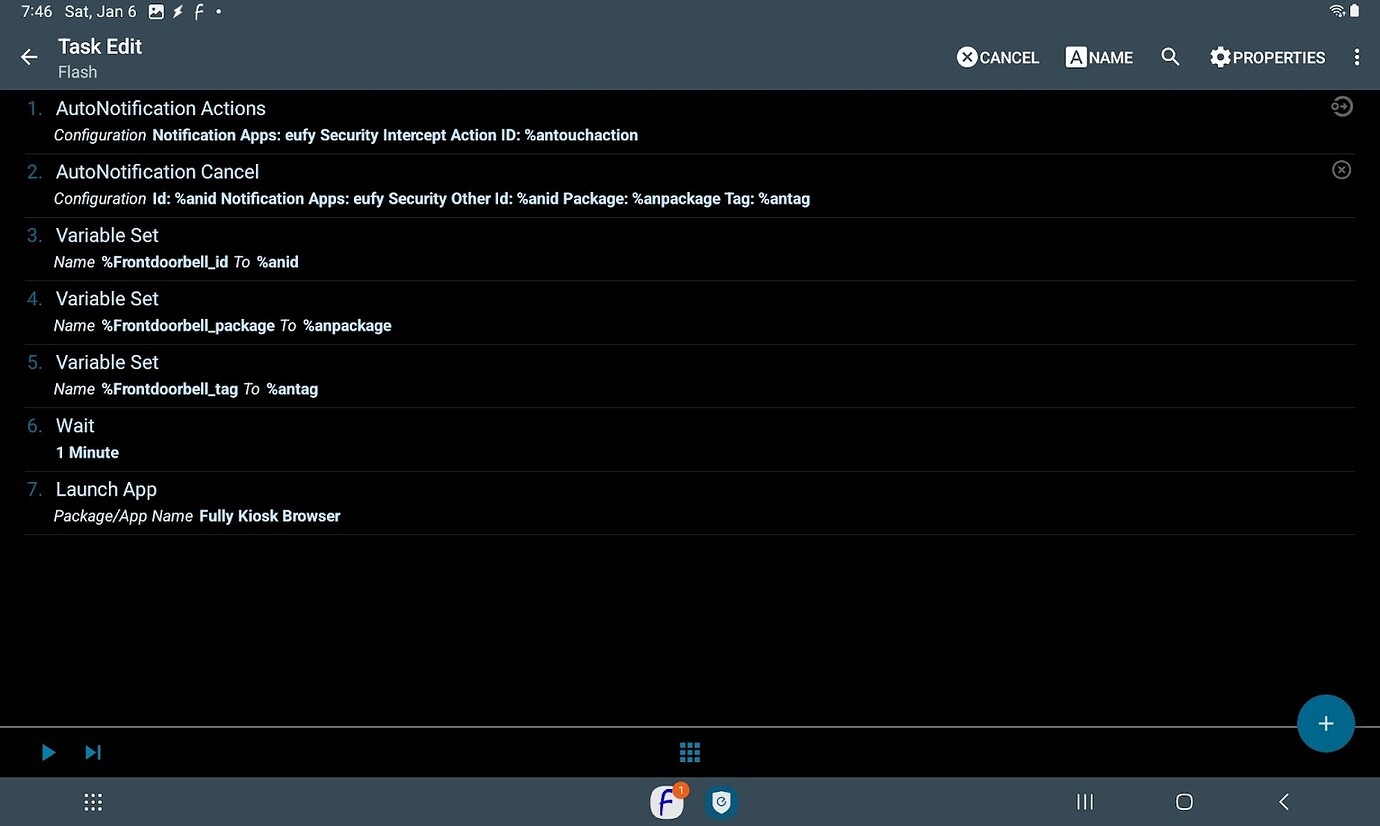1380x826 pixels.
Task: Open the Properties settings gear
Action: pyautogui.click(x=1267, y=57)
